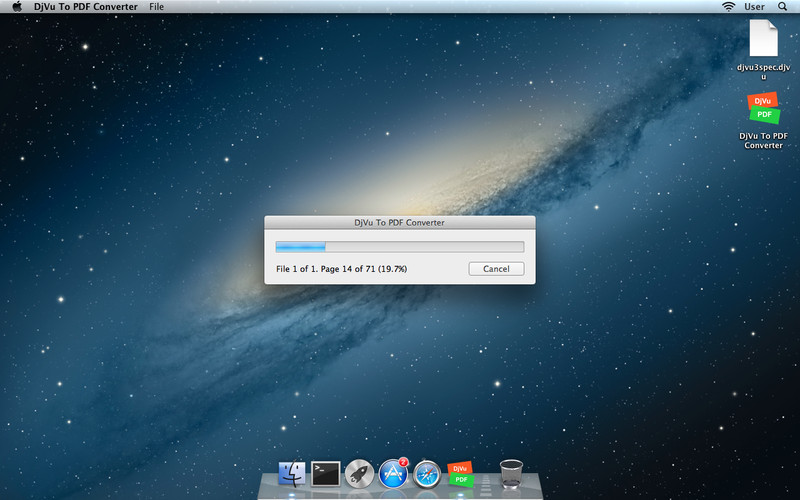Click the conversion progress bar
The image size is (800, 500).
click(399, 247)
